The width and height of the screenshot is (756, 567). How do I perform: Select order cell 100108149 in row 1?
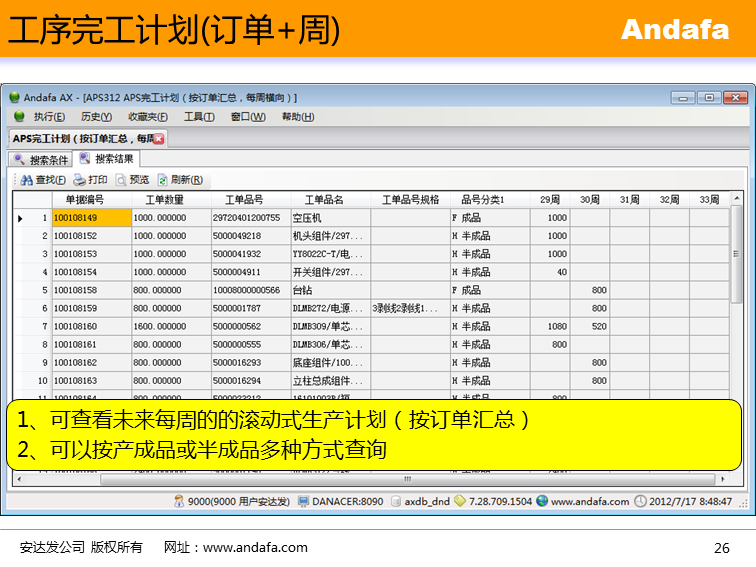[x=91, y=218]
